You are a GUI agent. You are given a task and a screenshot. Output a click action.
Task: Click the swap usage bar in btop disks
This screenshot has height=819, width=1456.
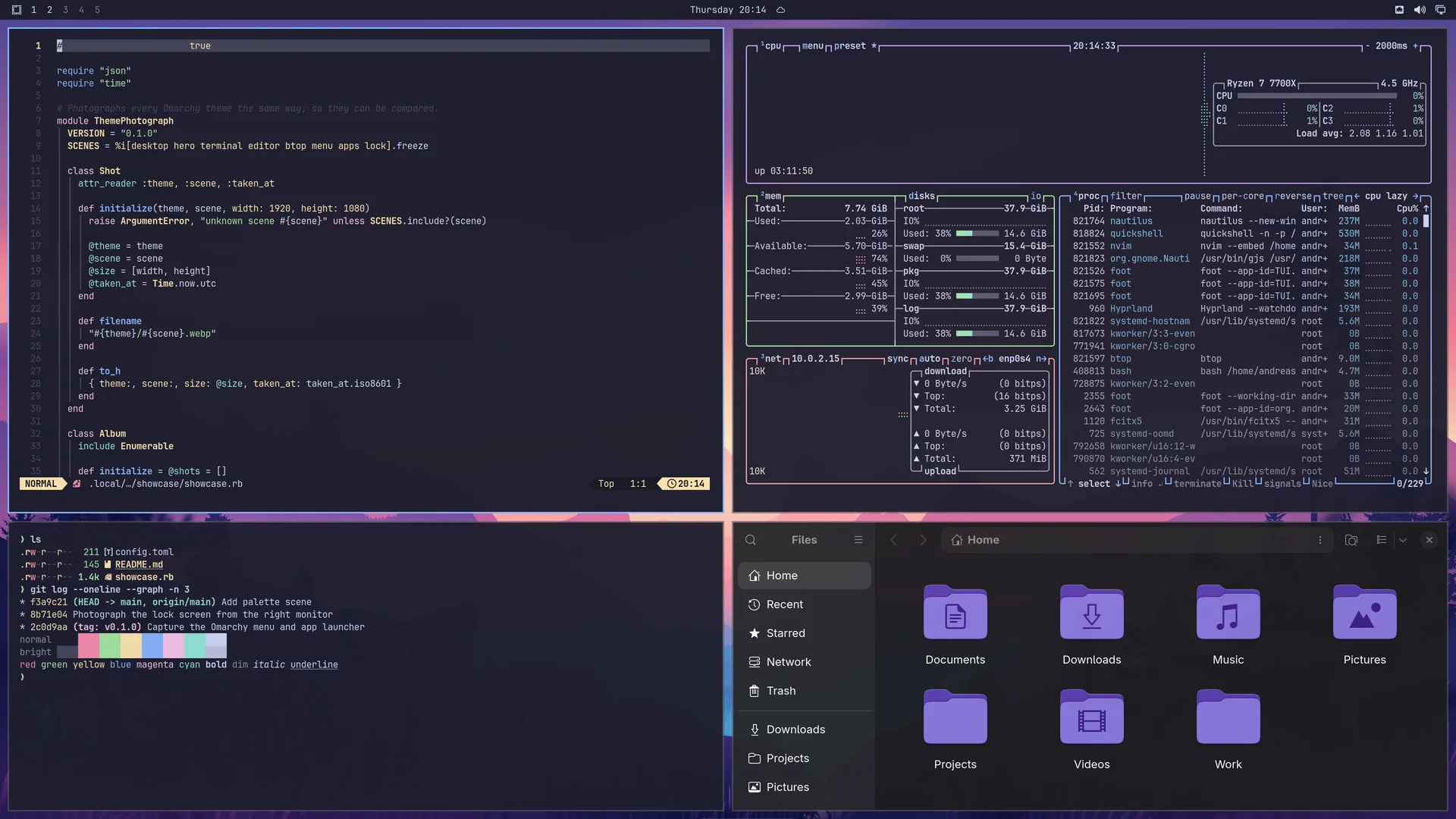coord(977,259)
